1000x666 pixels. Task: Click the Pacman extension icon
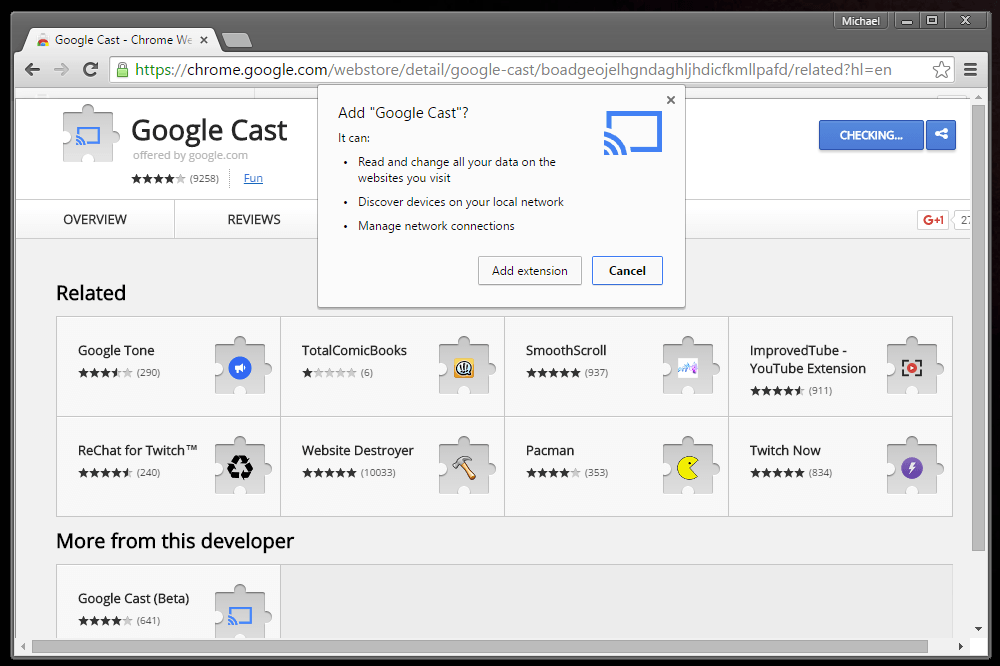688,464
